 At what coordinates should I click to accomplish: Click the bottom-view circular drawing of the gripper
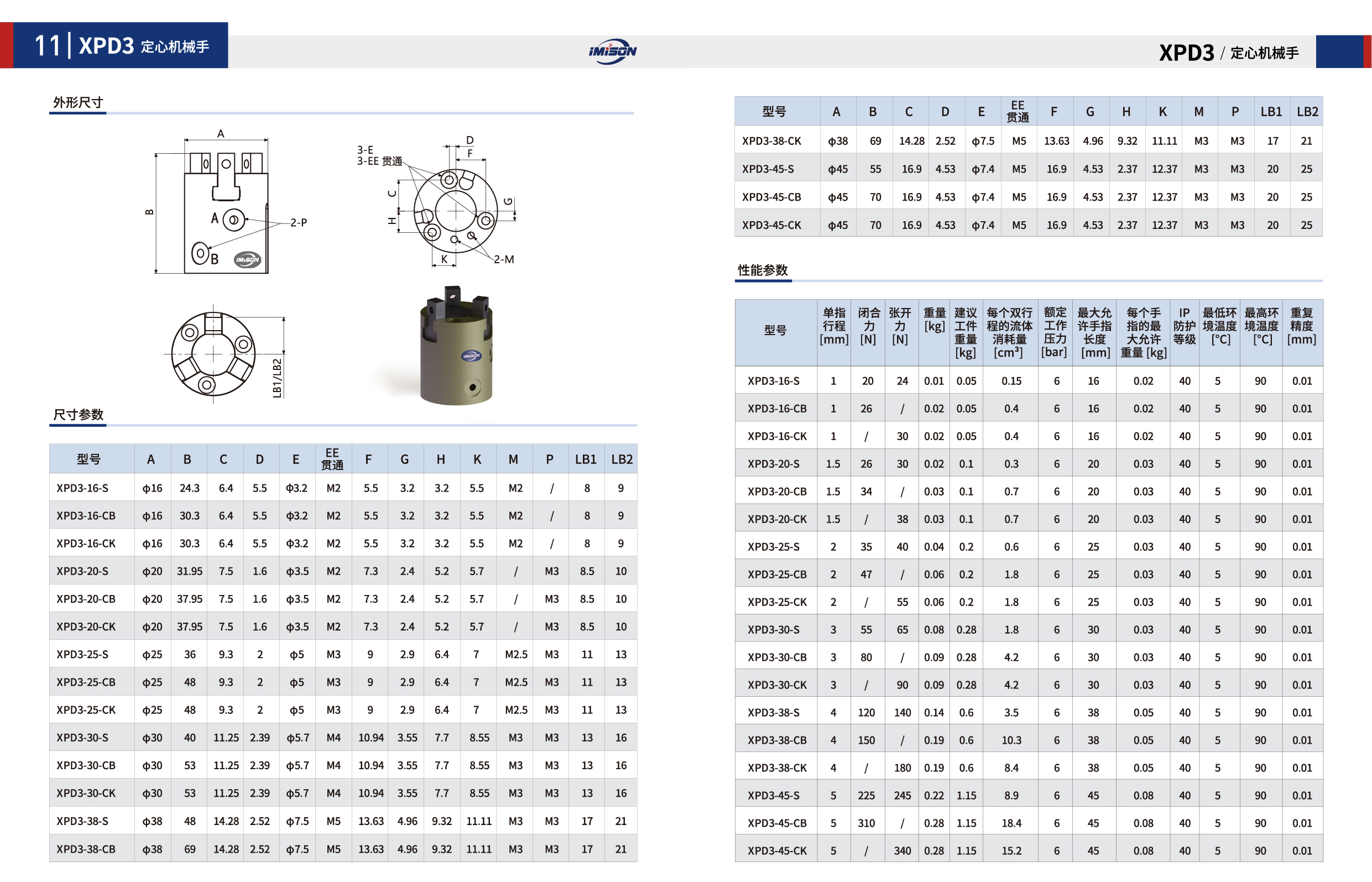point(213,354)
